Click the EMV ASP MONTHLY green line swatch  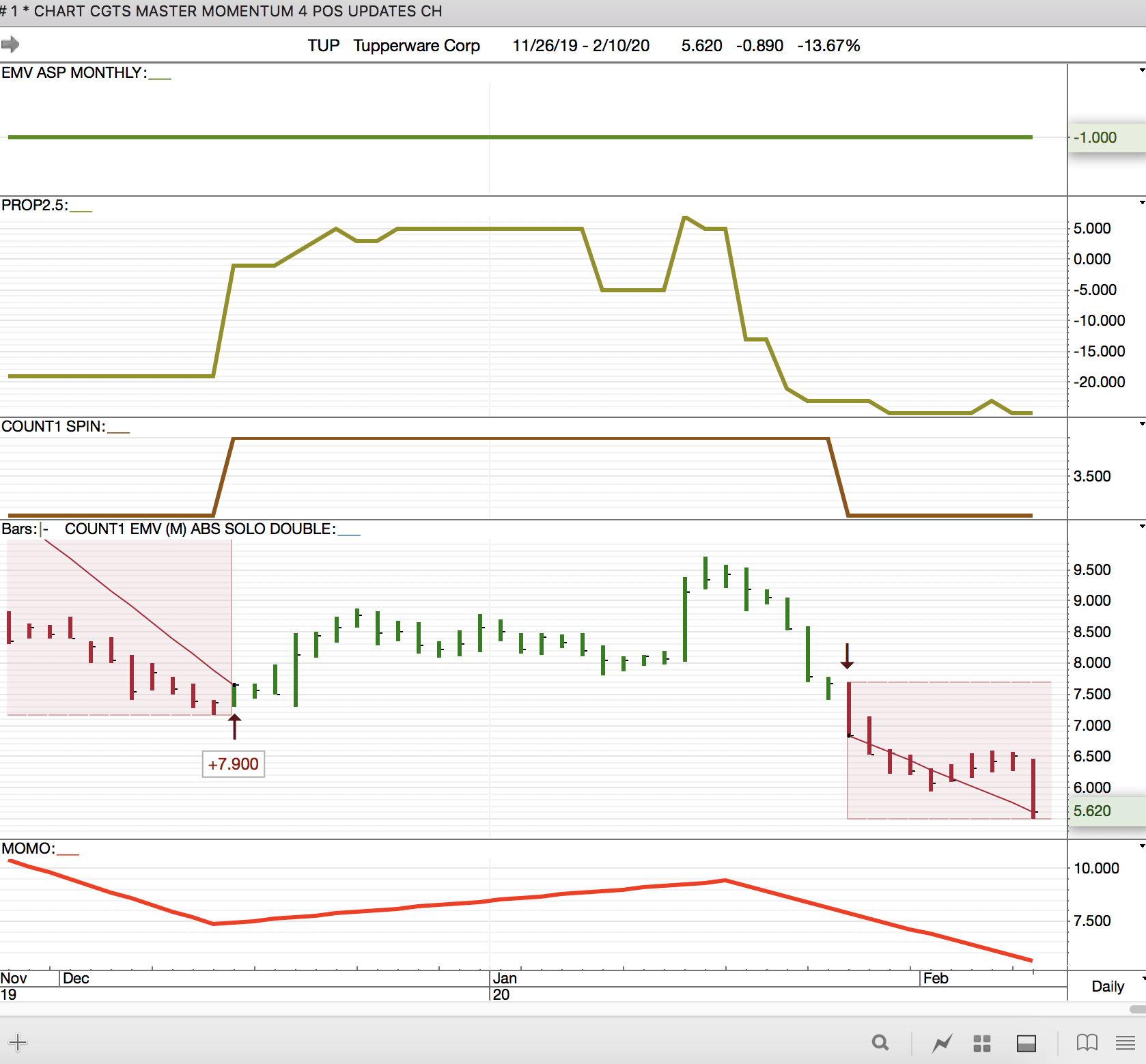[160, 78]
